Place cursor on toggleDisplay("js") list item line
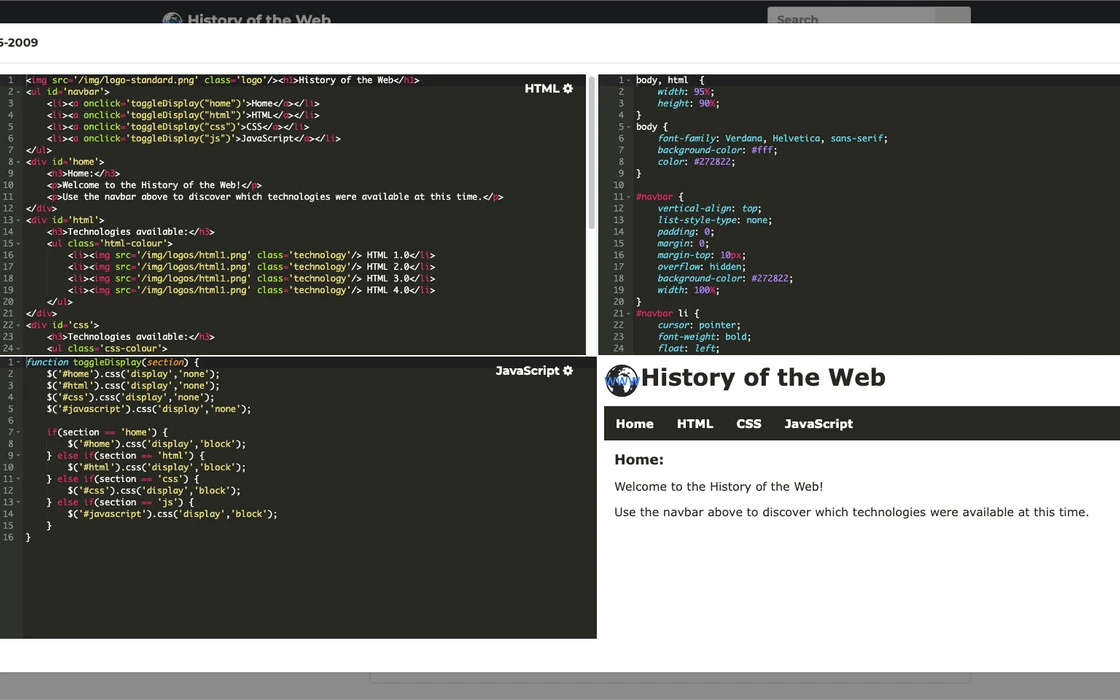The width and height of the screenshot is (1120, 700). pos(194,139)
